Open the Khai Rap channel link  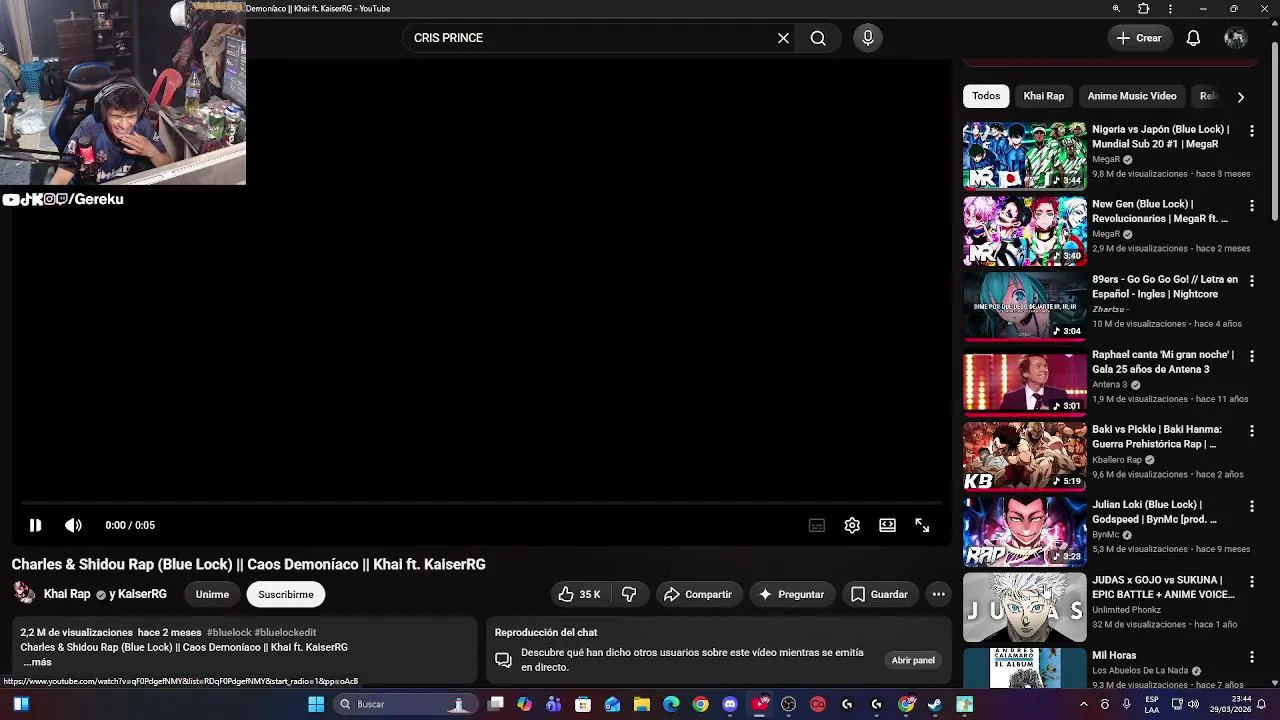click(67, 594)
